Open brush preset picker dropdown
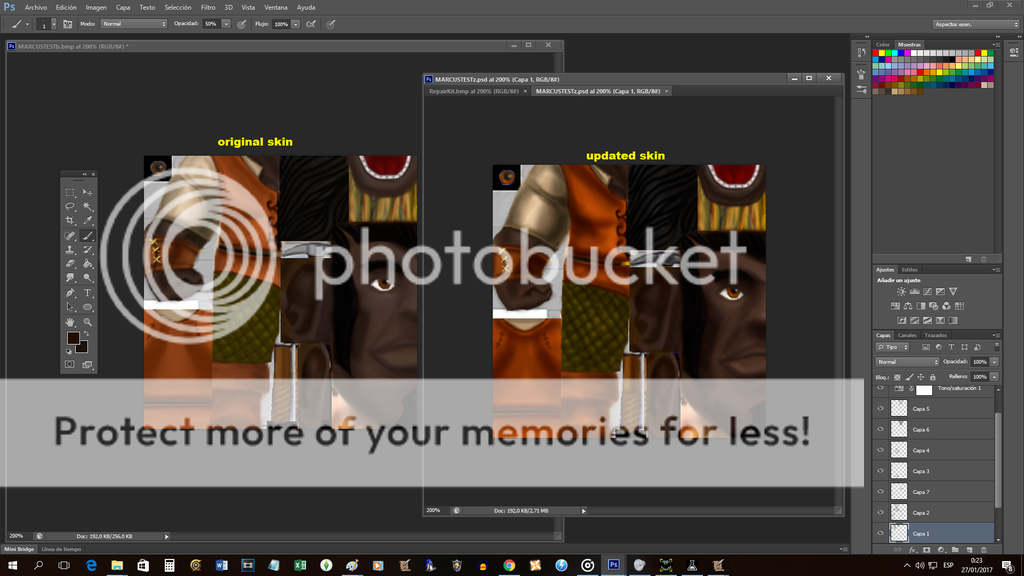The height and width of the screenshot is (576, 1024). [x=54, y=24]
